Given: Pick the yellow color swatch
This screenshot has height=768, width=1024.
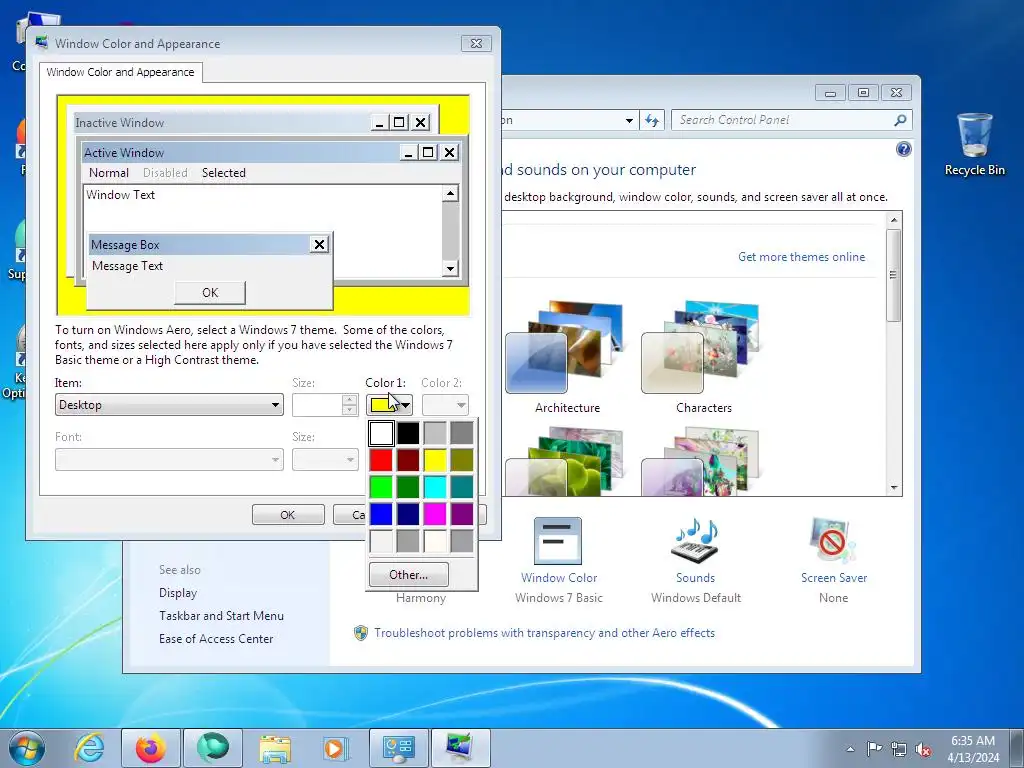Looking at the screenshot, I should click(435, 460).
